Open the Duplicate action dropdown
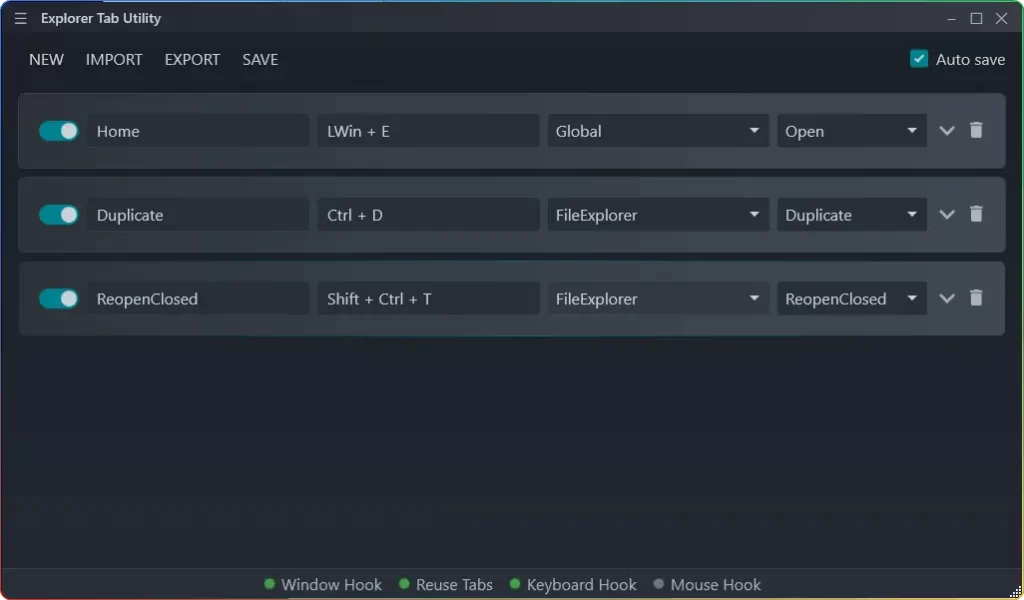This screenshot has height=600, width=1024. point(852,215)
